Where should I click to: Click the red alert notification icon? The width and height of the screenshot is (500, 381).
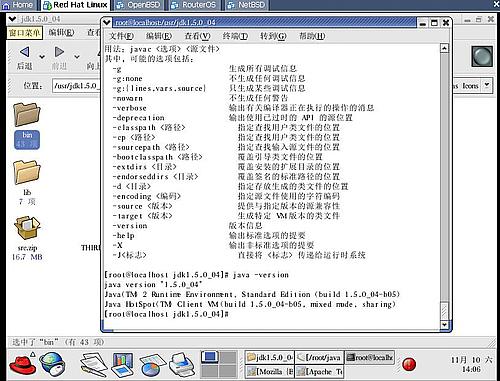[409, 364]
